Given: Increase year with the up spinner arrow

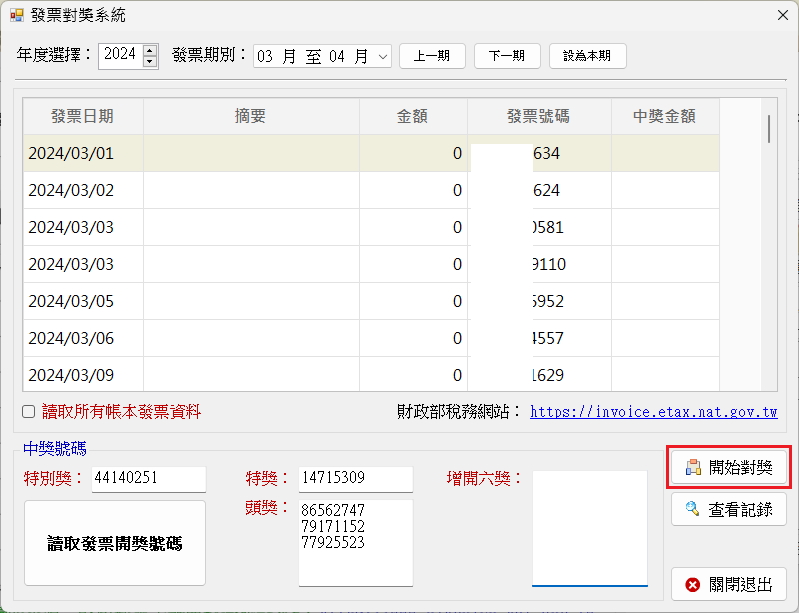Looking at the screenshot, I should pos(150,50).
